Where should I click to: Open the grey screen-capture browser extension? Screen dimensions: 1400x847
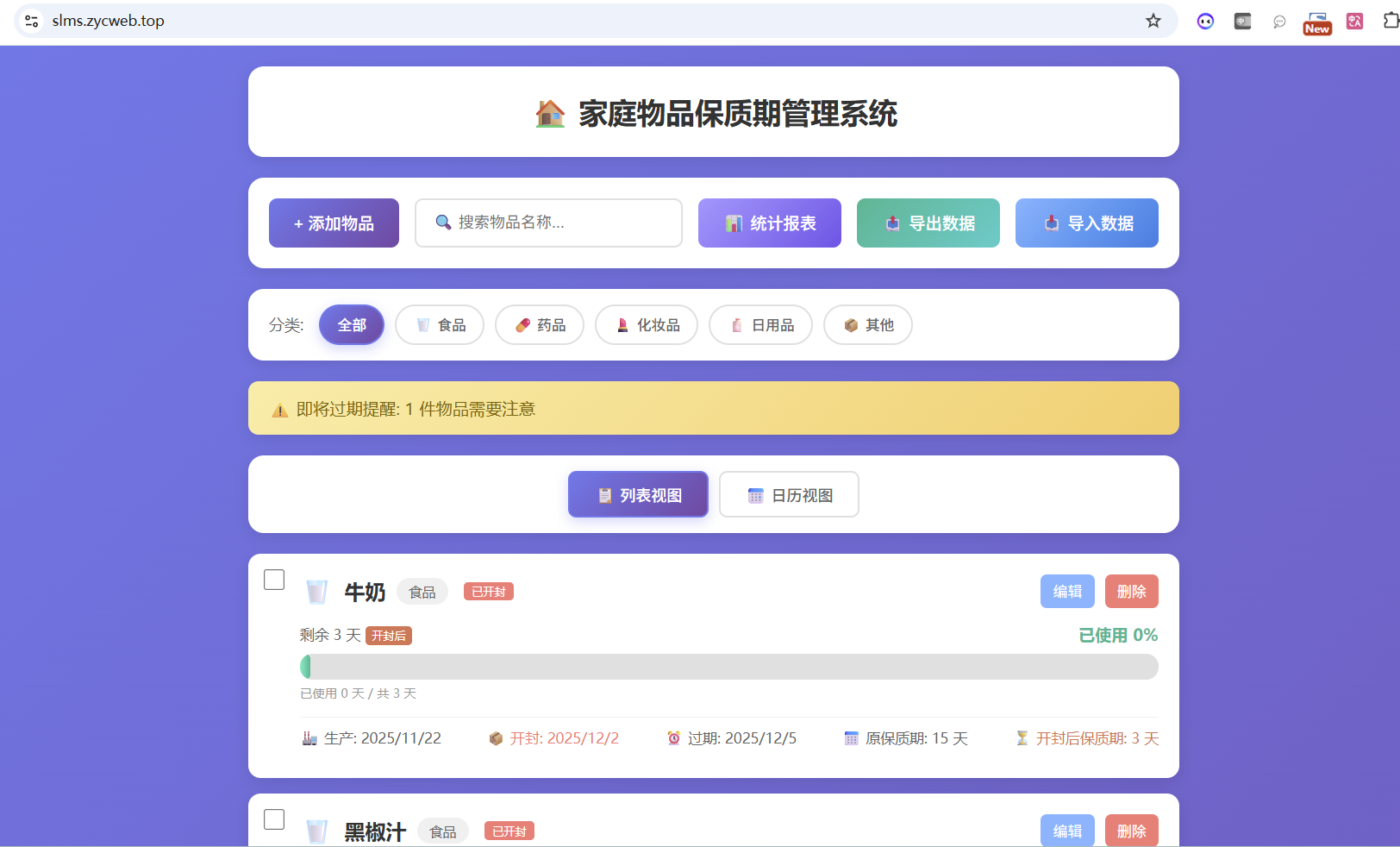click(x=1242, y=22)
